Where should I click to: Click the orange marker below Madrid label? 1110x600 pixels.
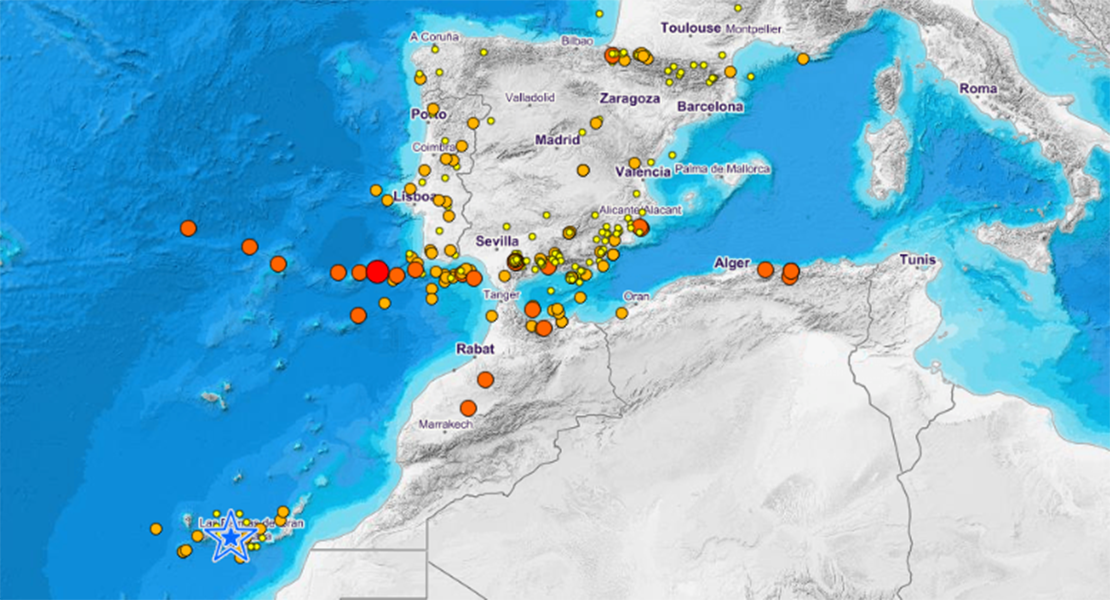[583, 170]
